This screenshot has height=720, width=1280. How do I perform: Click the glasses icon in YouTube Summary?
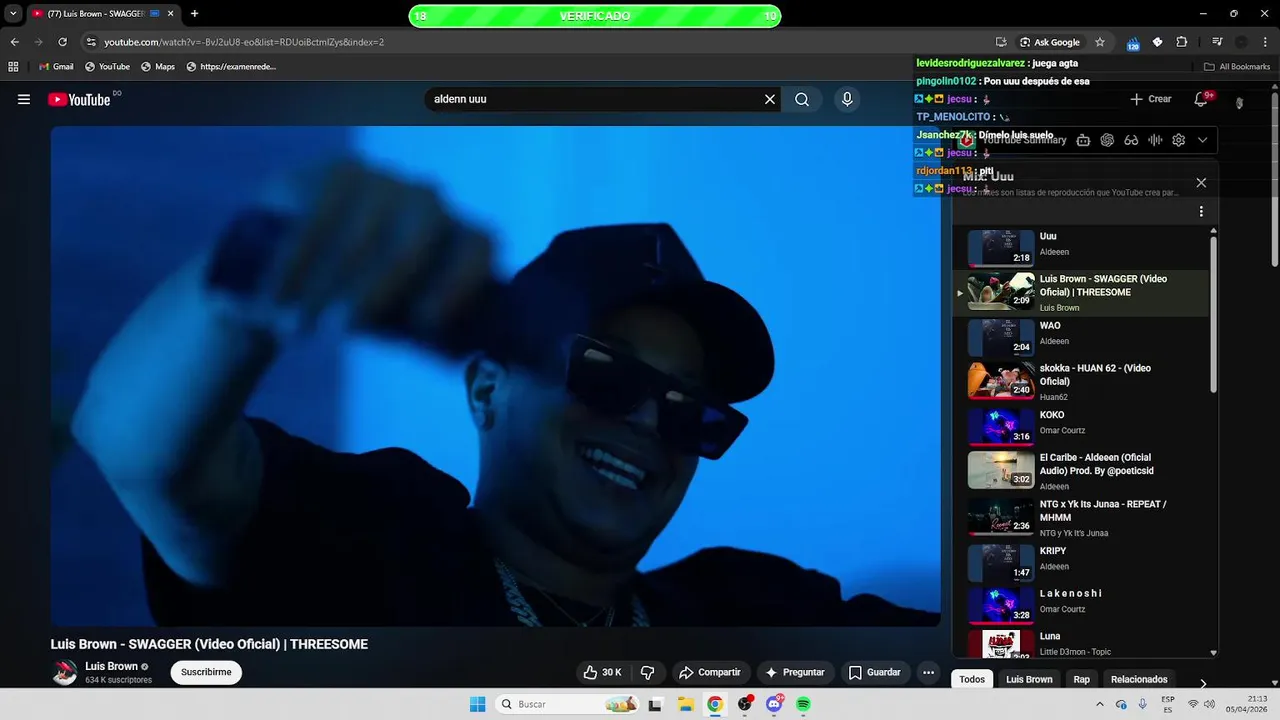pyautogui.click(x=1131, y=140)
